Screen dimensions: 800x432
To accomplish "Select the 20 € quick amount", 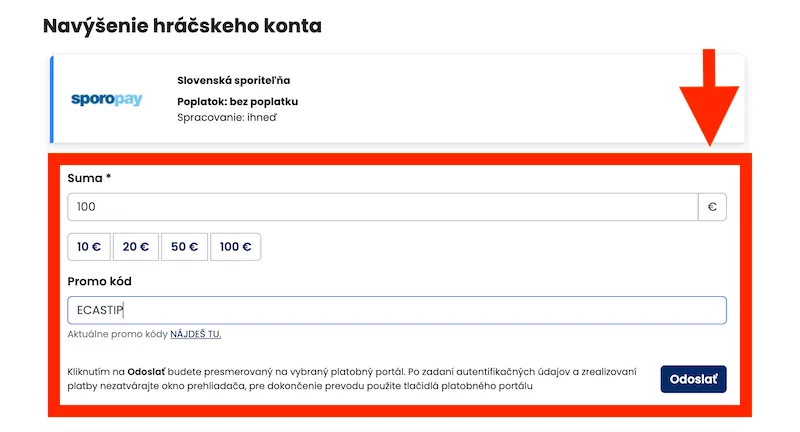I will pos(136,247).
